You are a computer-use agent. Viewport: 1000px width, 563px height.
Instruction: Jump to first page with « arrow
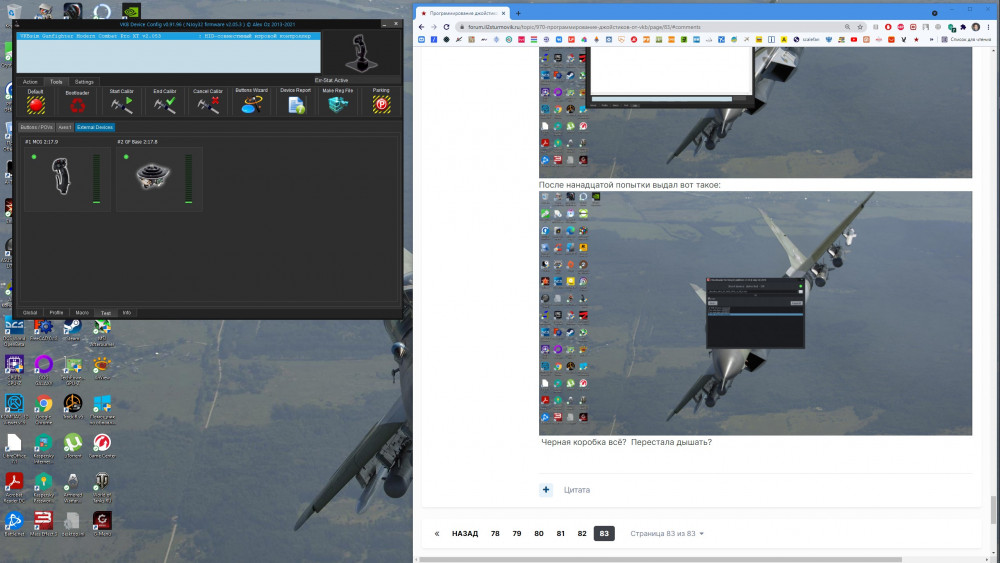click(x=437, y=534)
